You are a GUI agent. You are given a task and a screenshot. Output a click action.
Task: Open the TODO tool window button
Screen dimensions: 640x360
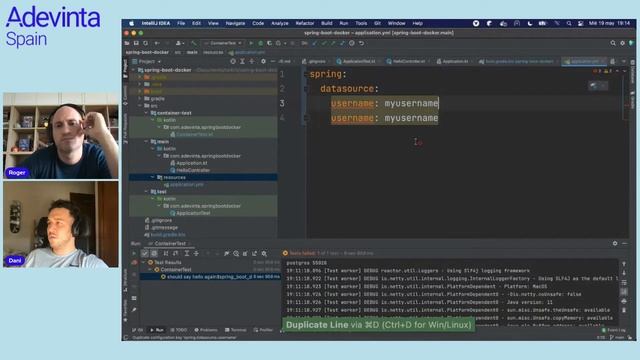coord(178,330)
